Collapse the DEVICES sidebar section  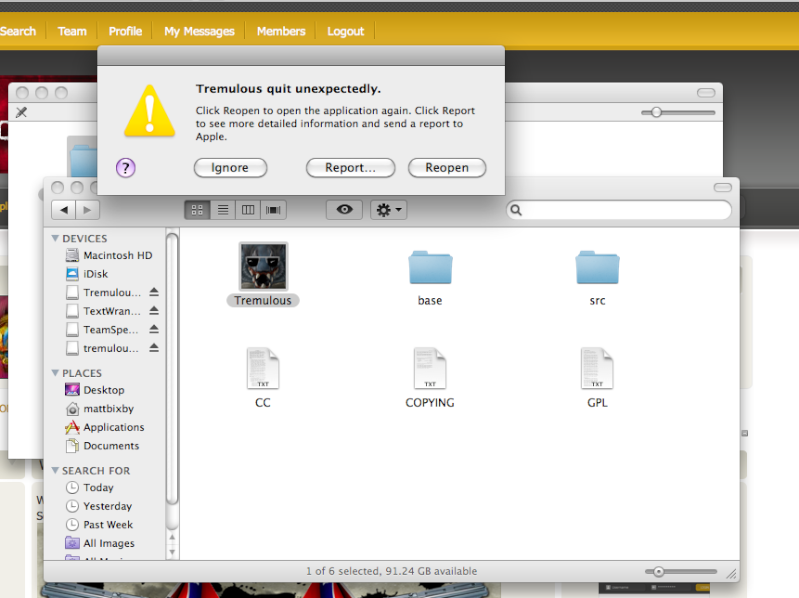pyautogui.click(x=55, y=238)
